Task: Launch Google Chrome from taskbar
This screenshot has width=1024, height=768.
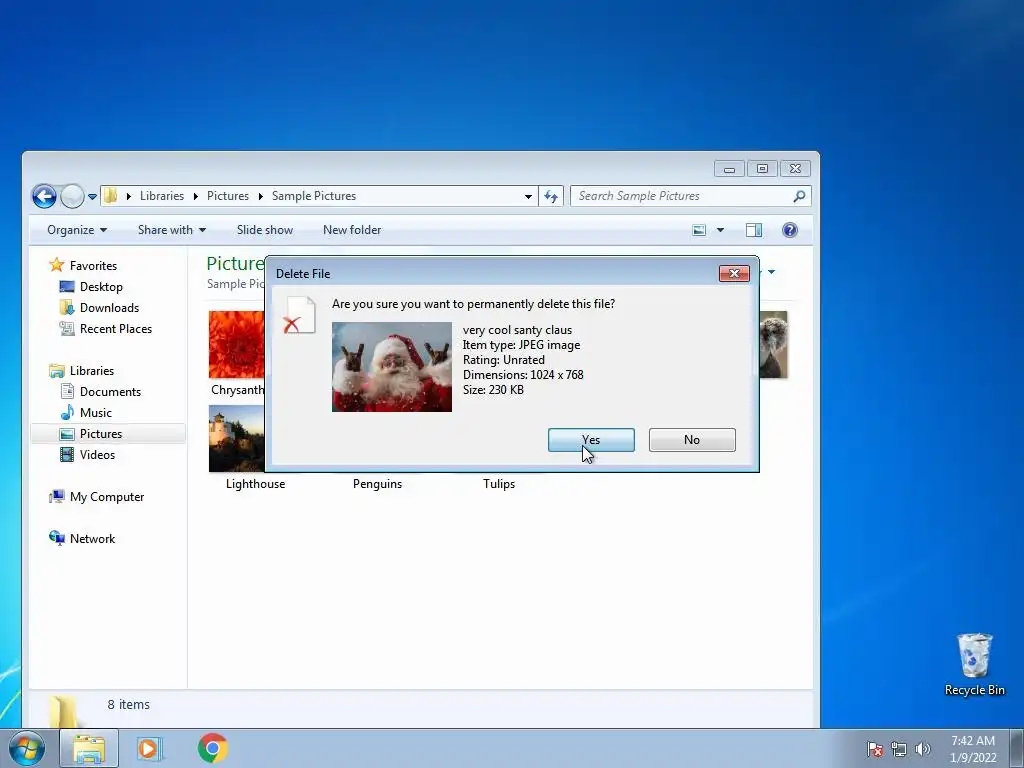Action: click(212, 748)
